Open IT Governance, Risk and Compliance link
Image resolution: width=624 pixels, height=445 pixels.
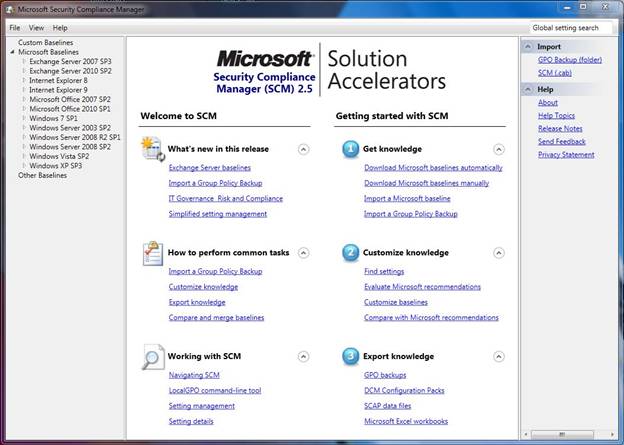coord(226,199)
